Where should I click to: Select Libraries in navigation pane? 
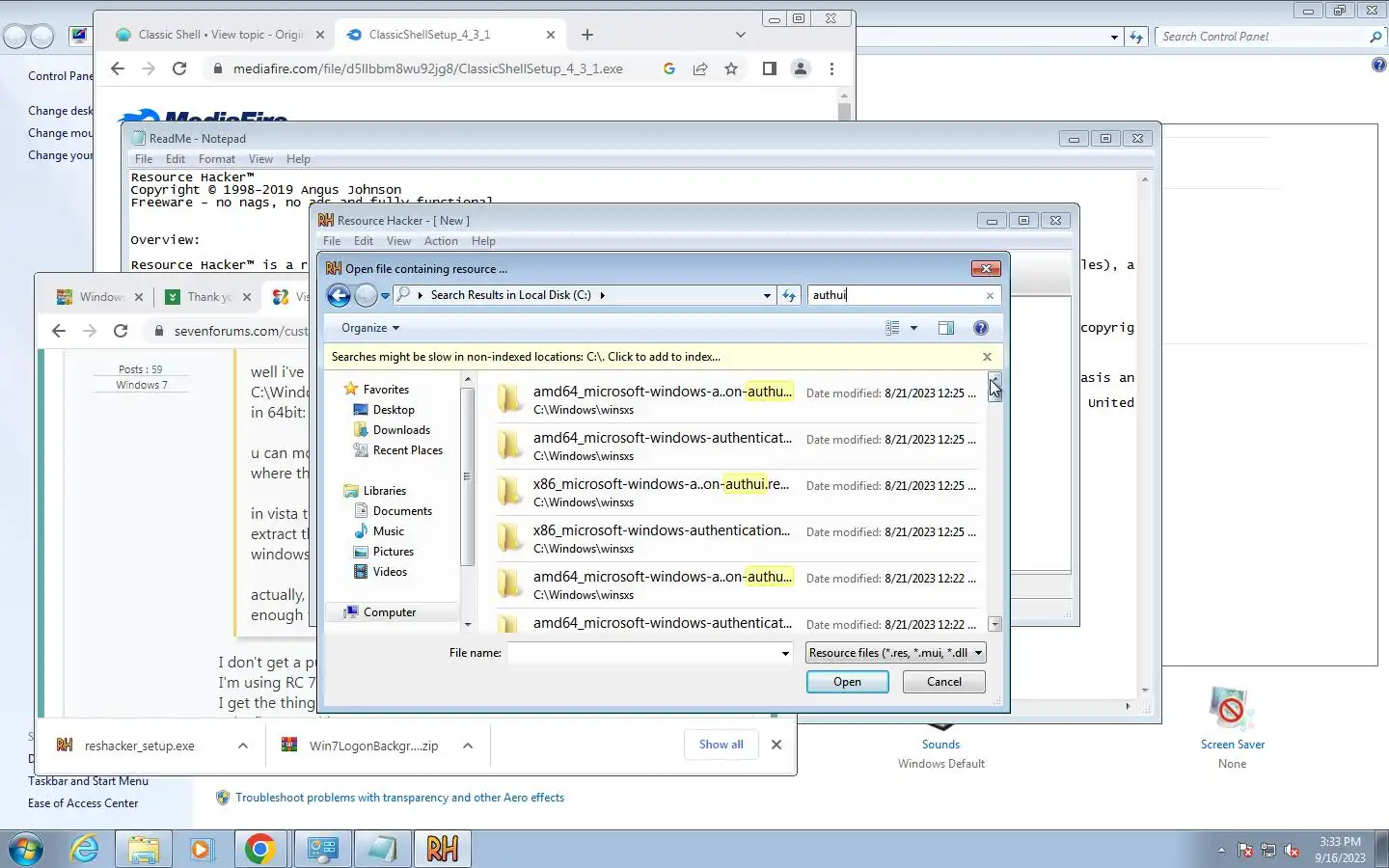pyautogui.click(x=384, y=491)
